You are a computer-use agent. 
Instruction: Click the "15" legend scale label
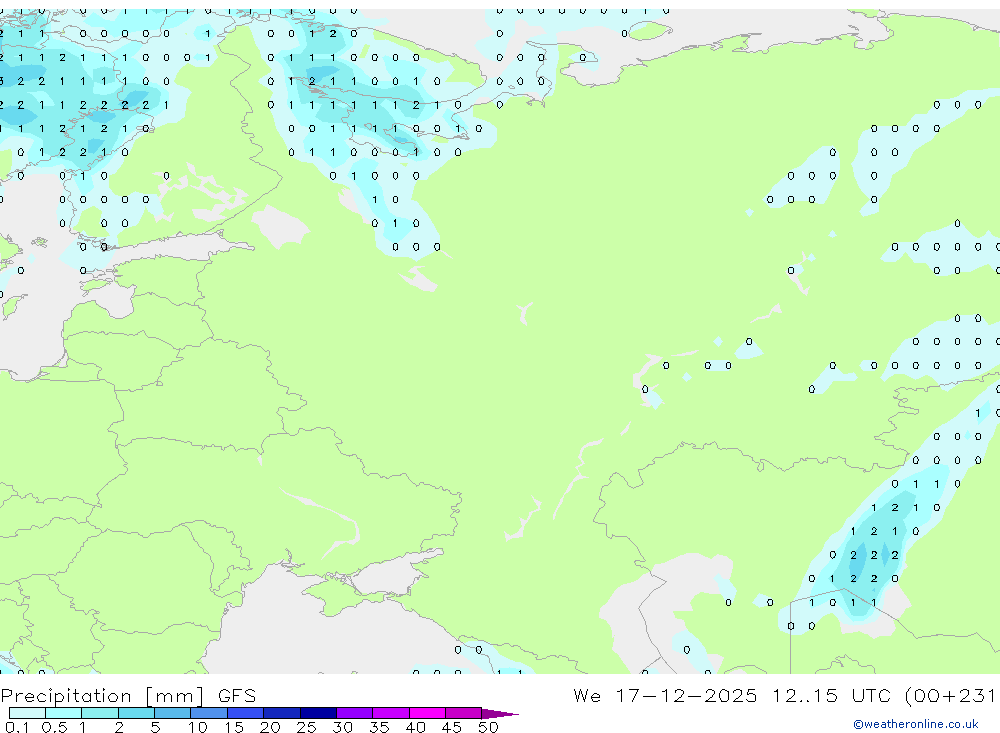tap(234, 727)
